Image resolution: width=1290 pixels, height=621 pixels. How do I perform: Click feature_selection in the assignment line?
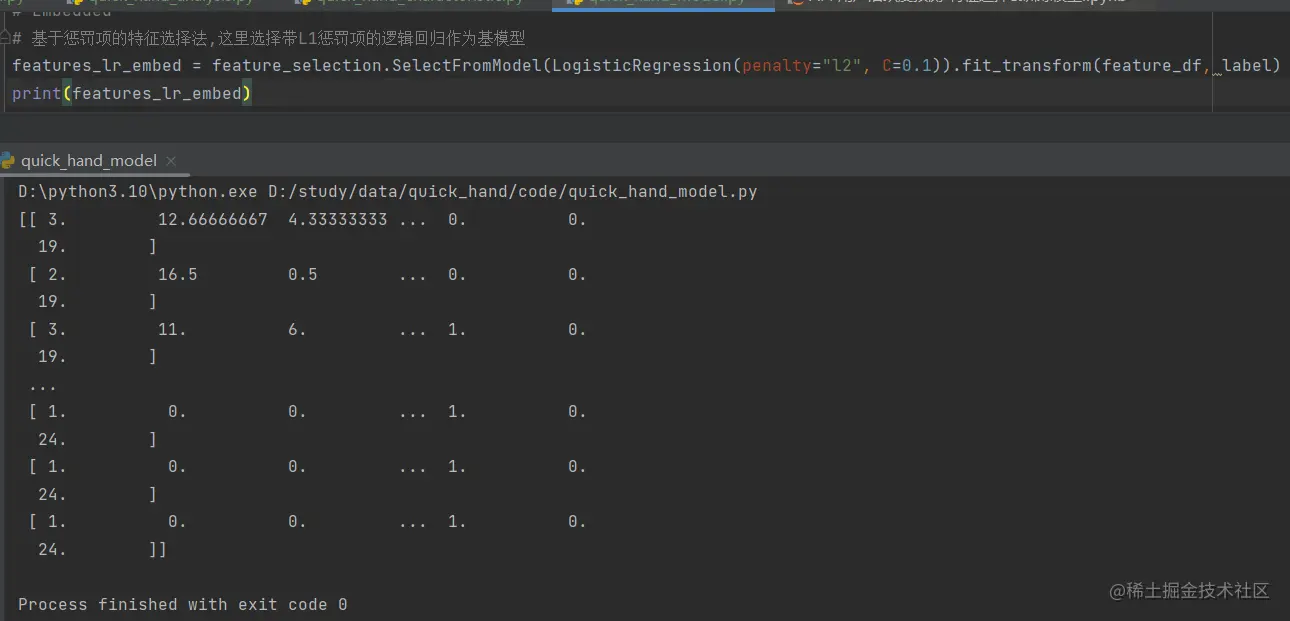(x=297, y=66)
